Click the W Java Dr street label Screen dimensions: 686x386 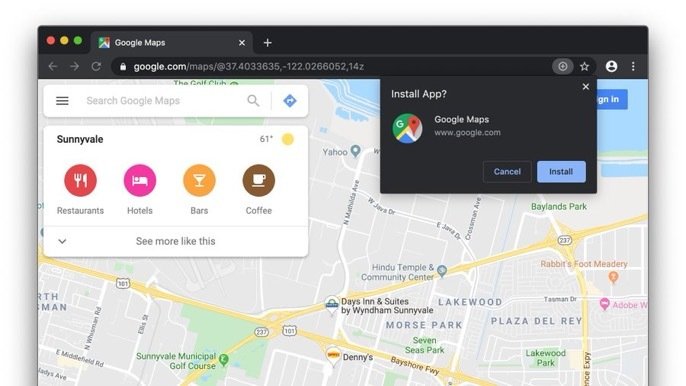coord(382,207)
